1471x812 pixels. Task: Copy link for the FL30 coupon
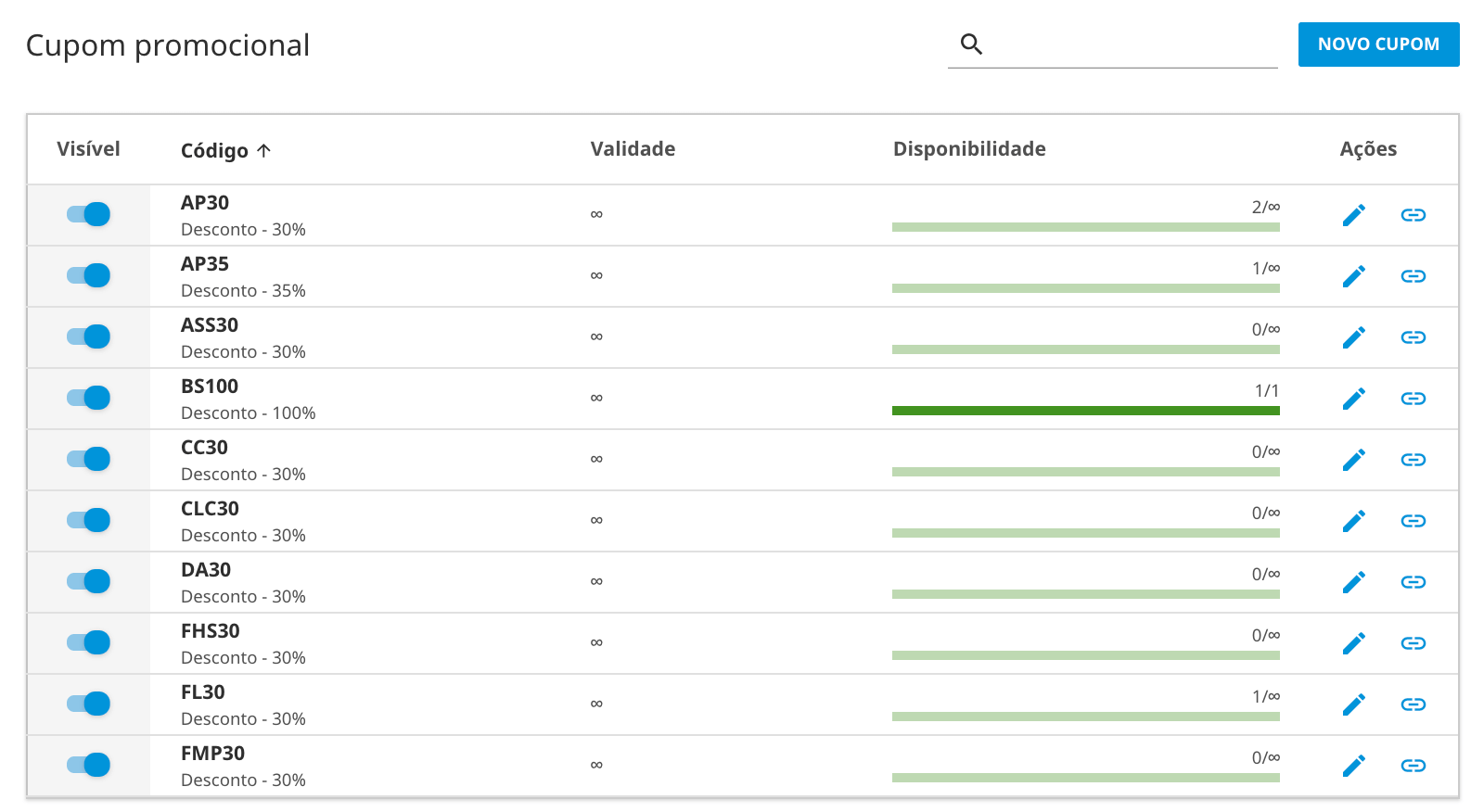tap(1413, 704)
